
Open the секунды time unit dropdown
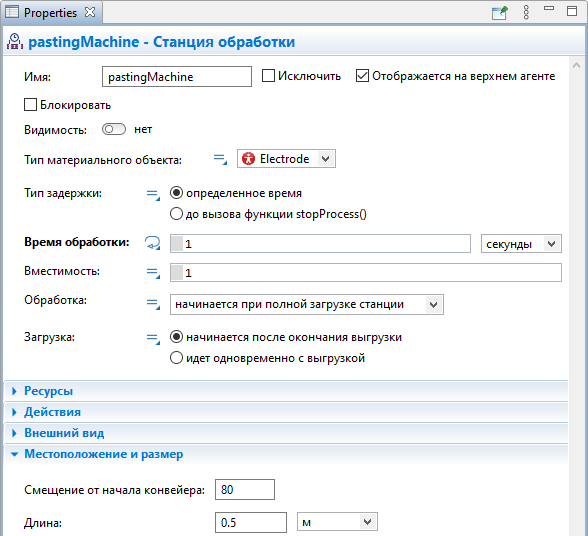(x=521, y=244)
